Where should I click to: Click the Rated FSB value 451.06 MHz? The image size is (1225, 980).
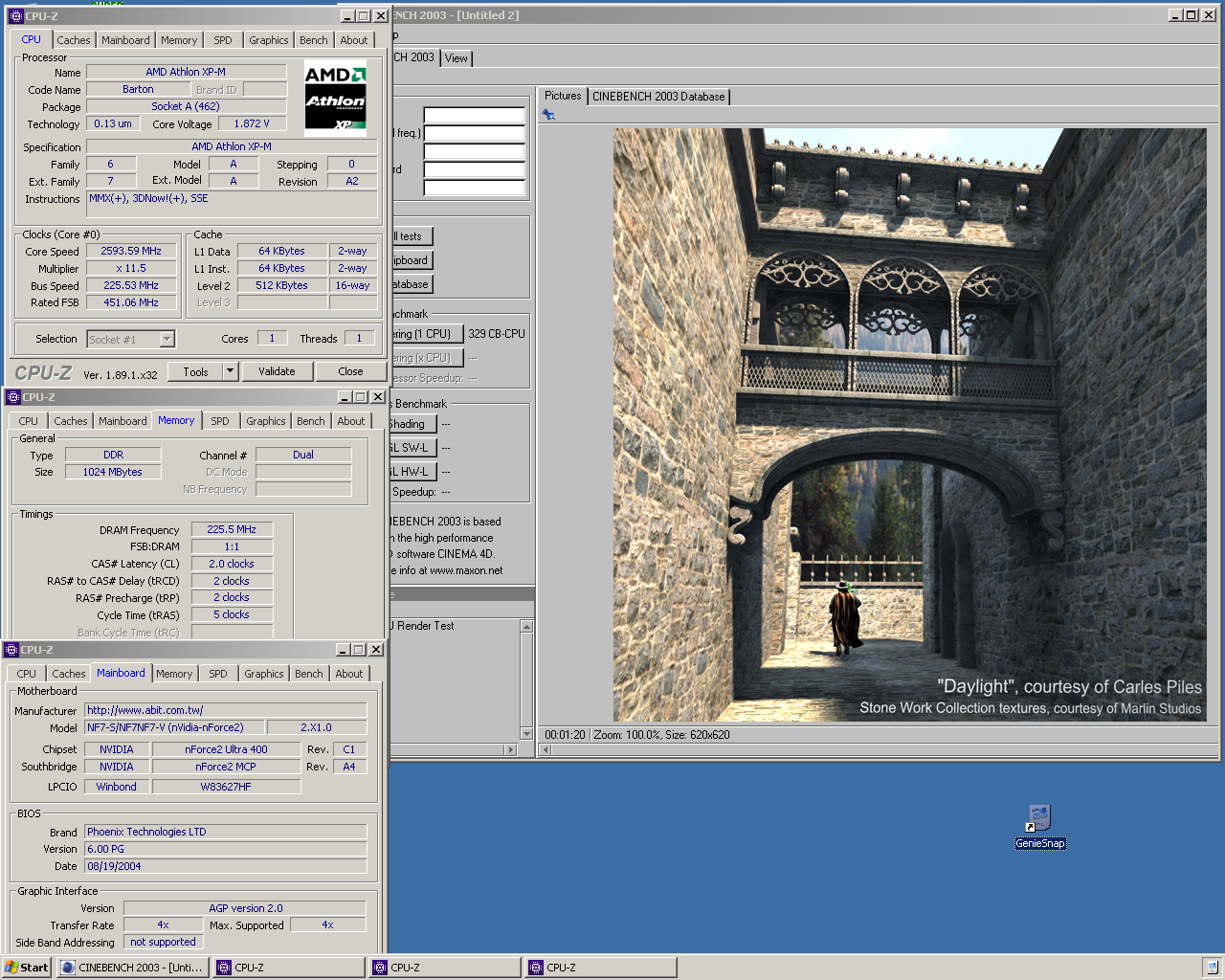[x=131, y=302]
